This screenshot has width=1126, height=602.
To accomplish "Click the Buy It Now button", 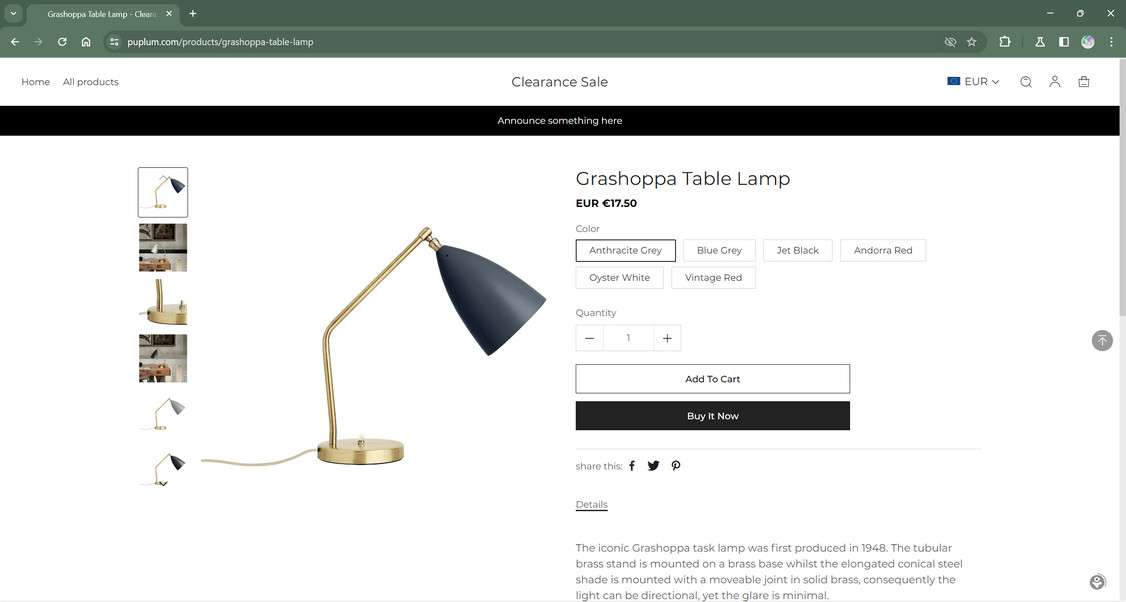I will pyautogui.click(x=712, y=416).
